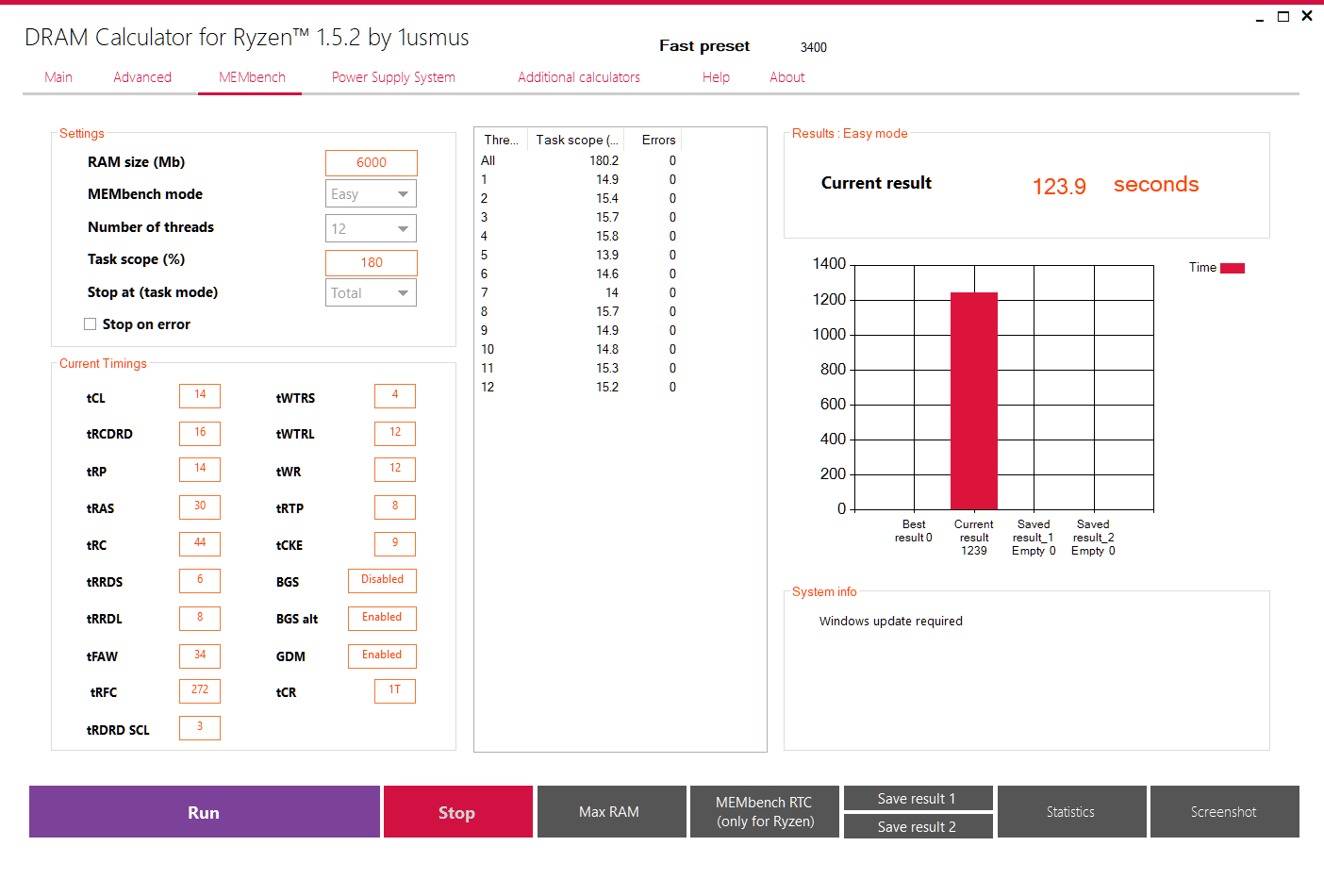Click the red Current result chart bar
This screenshot has height=896, width=1324.
coord(974,401)
